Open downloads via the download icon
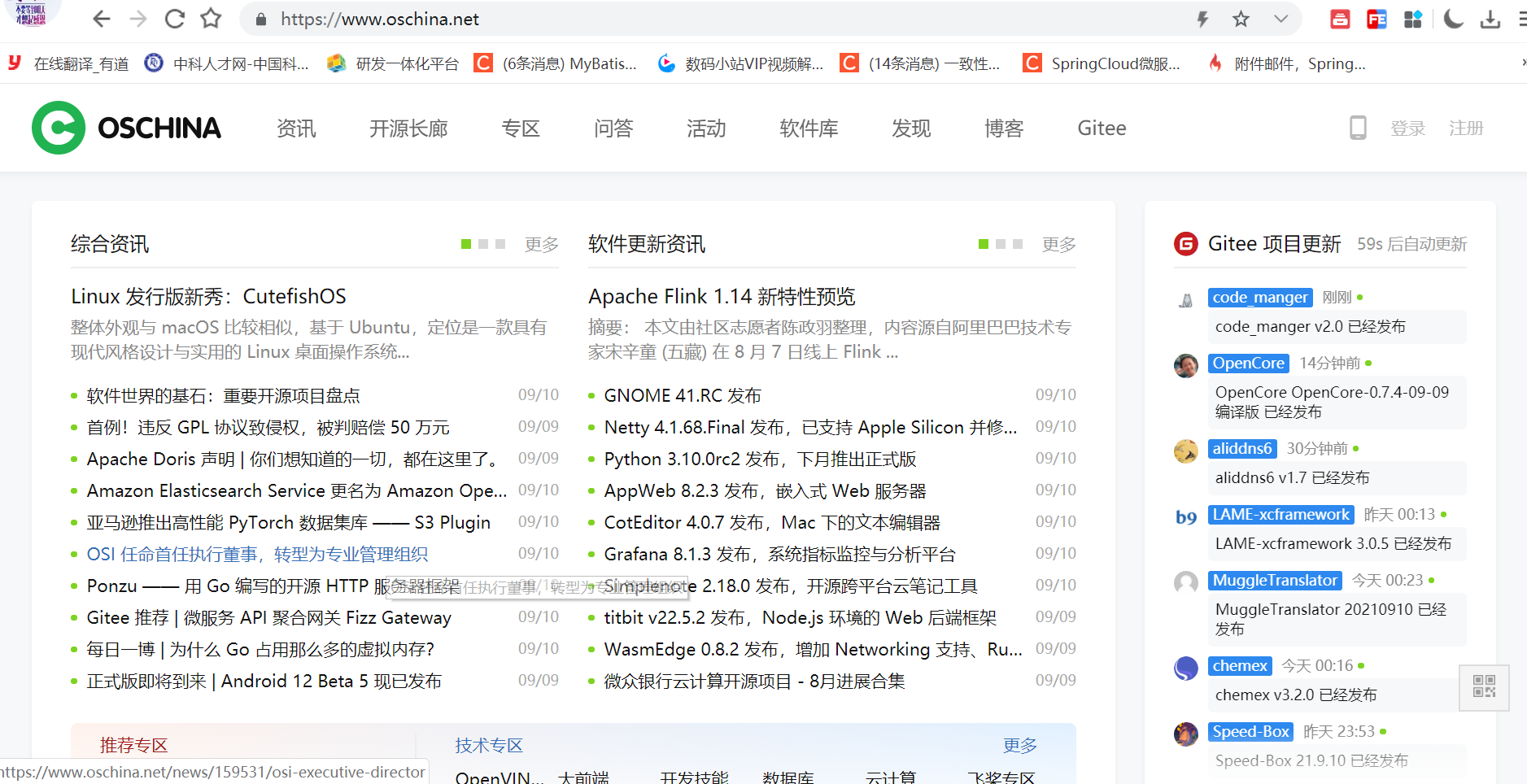 (1490, 19)
